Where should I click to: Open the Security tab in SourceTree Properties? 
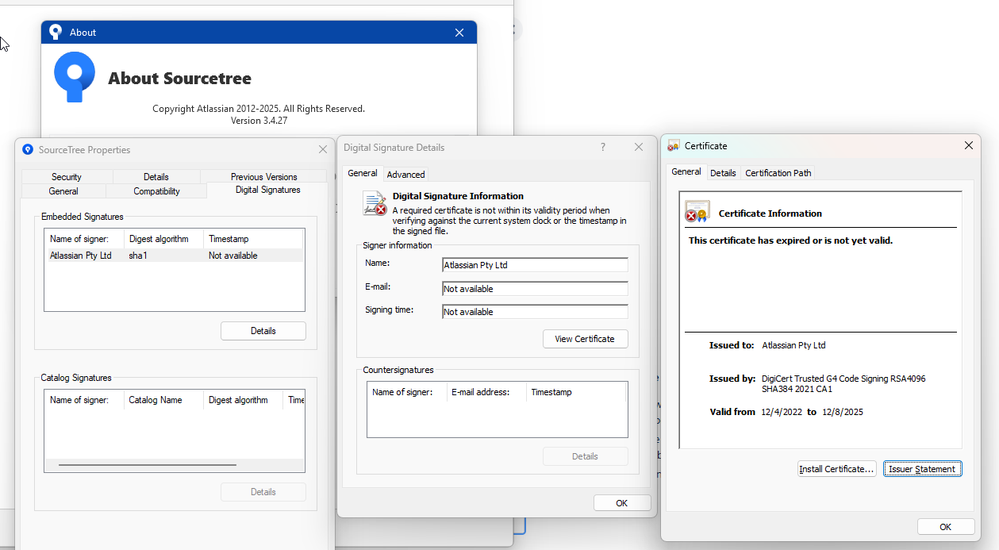(66, 177)
